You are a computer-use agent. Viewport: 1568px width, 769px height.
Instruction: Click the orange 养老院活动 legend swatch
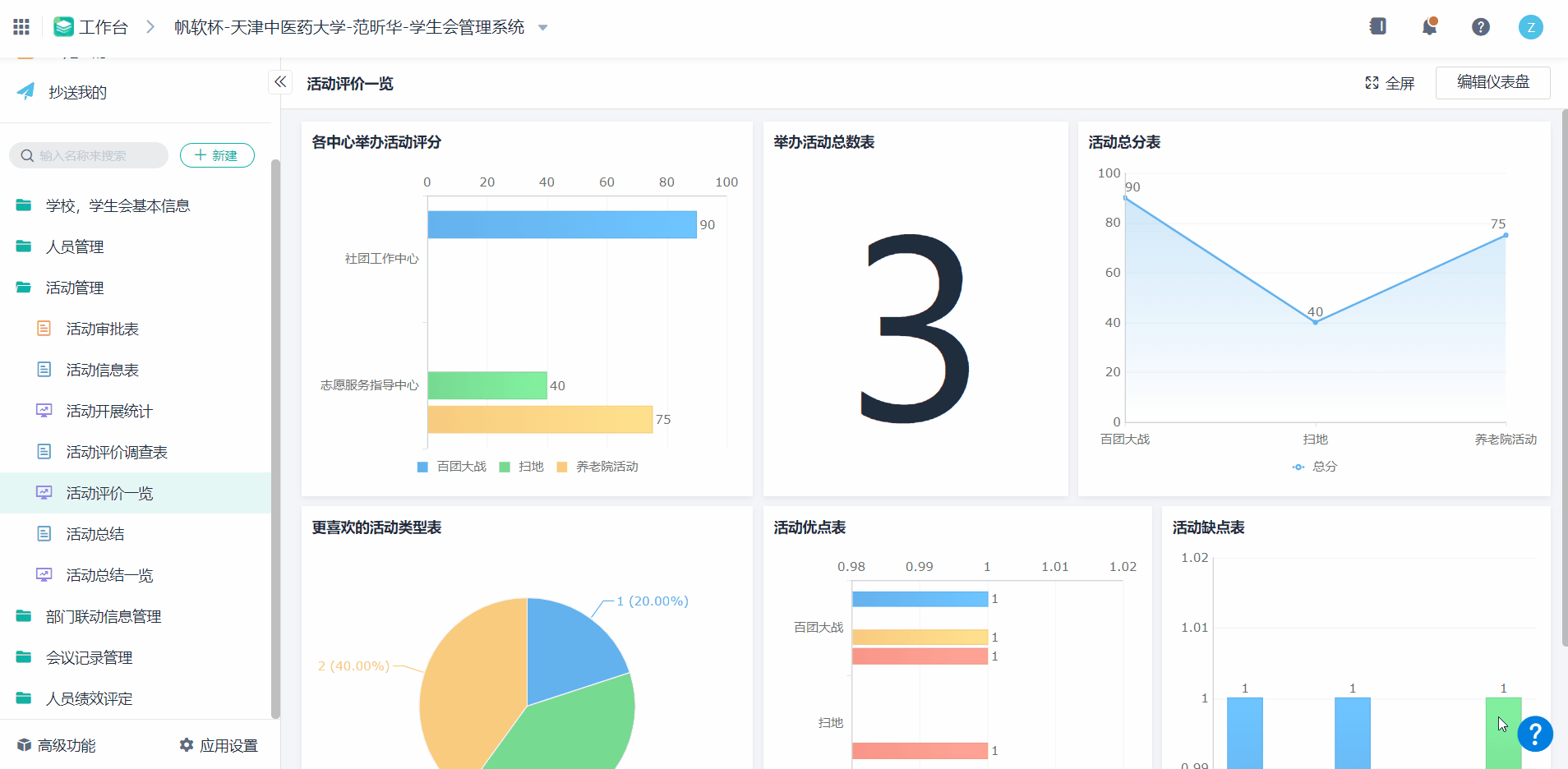[x=562, y=467]
